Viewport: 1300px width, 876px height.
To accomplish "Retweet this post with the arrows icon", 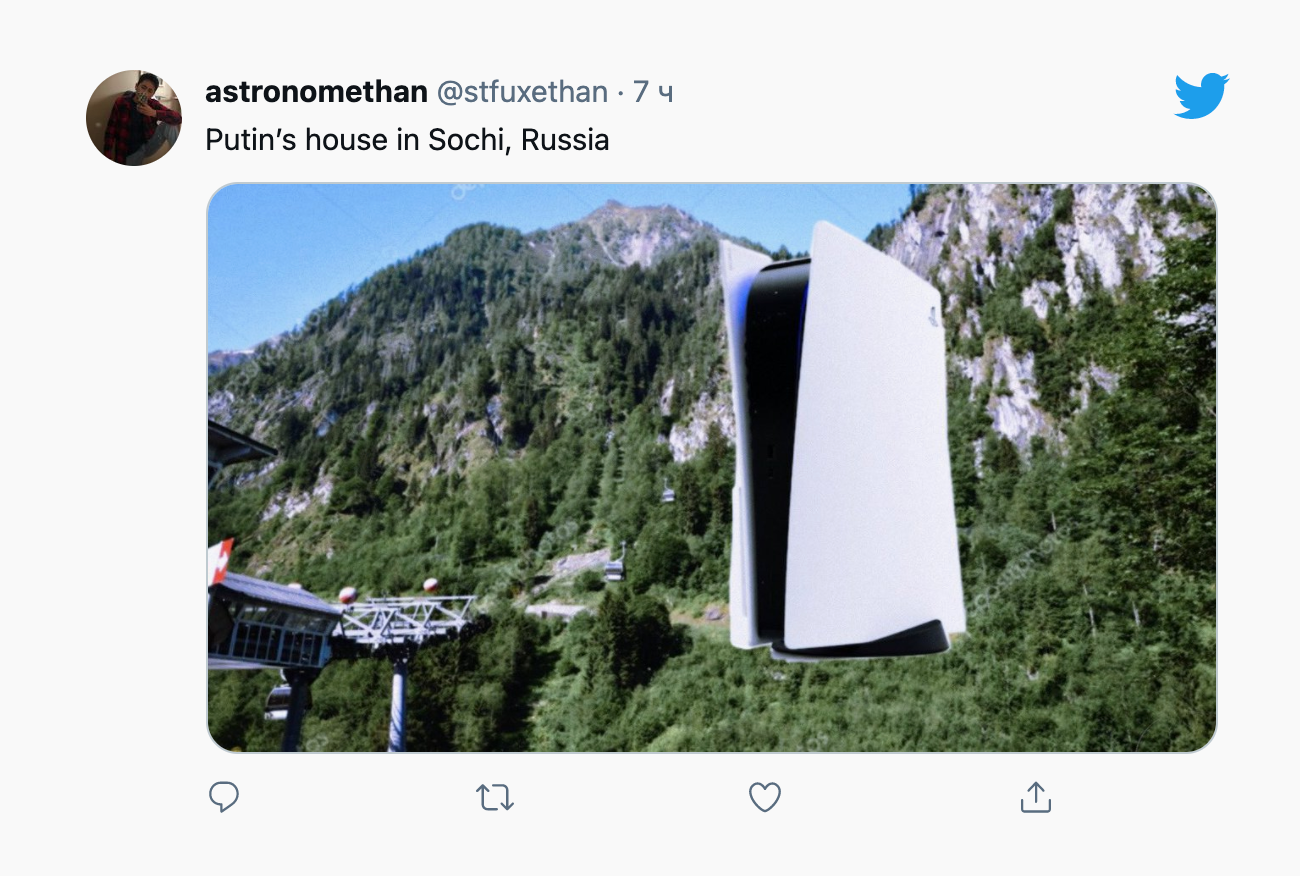I will pyautogui.click(x=494, y=797).
